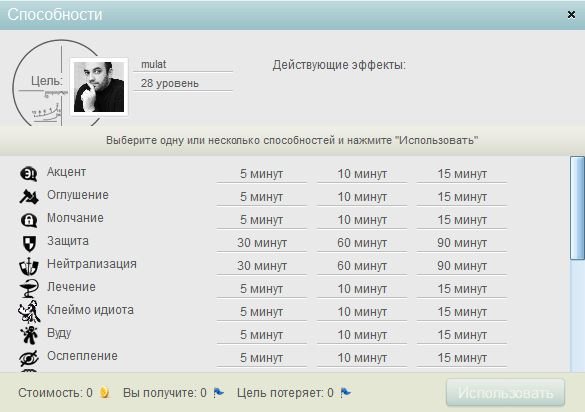The width and height of the screenshot is (585, 412).
Task: Click the Клеймо идиота icon
Action: [x=29, y=312]
